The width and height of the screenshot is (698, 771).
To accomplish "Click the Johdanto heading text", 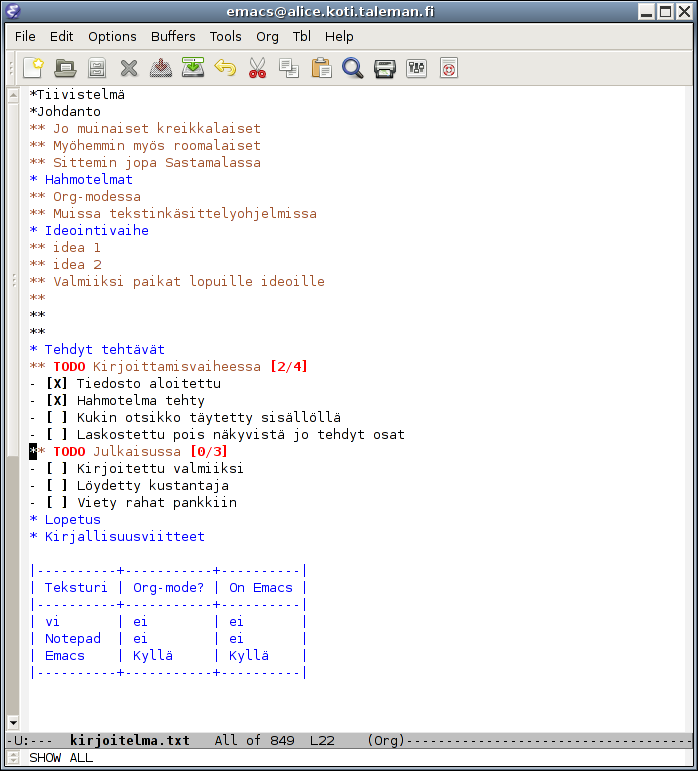I will [x=69, y=112].
